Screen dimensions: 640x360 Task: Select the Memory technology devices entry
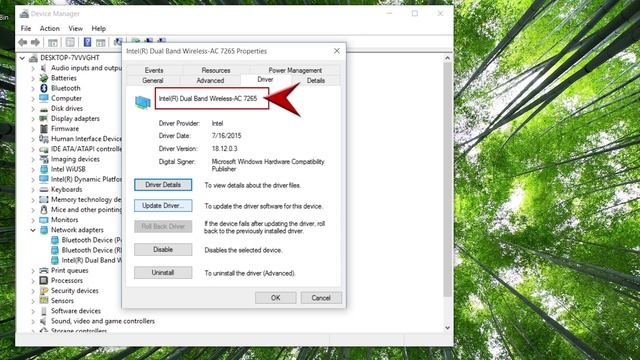point(86,200)
